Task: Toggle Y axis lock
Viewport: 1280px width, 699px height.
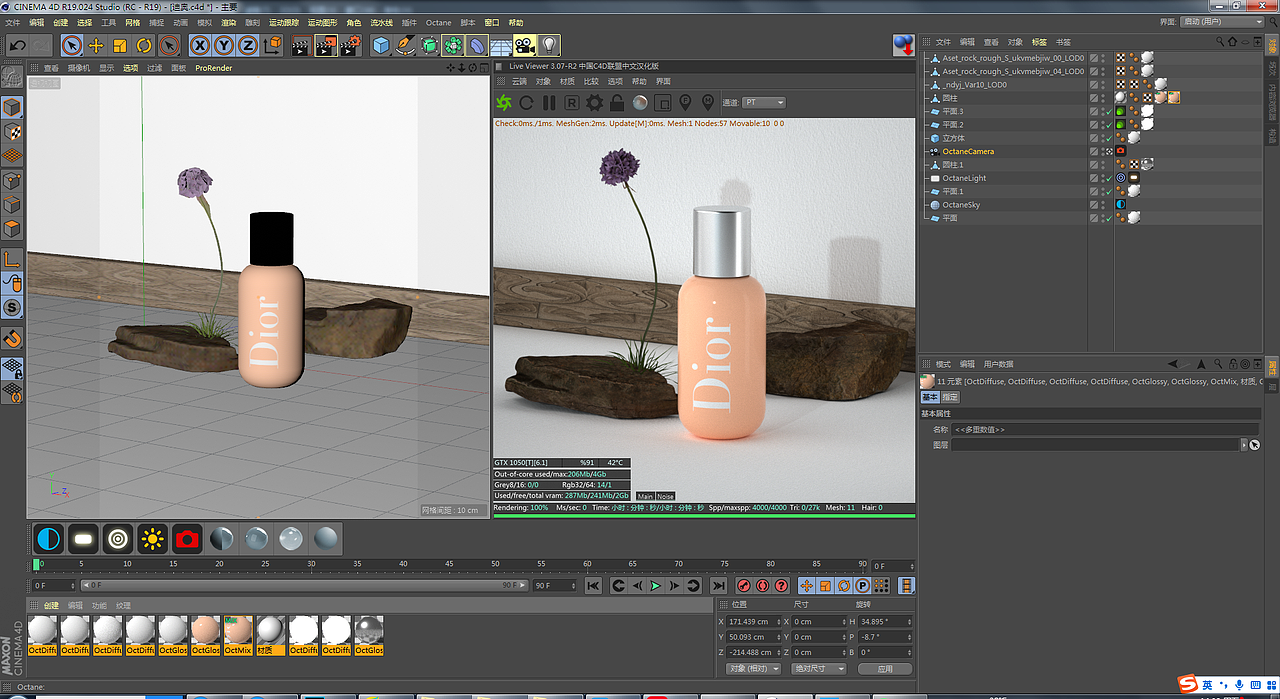Action: coord(224,45)
